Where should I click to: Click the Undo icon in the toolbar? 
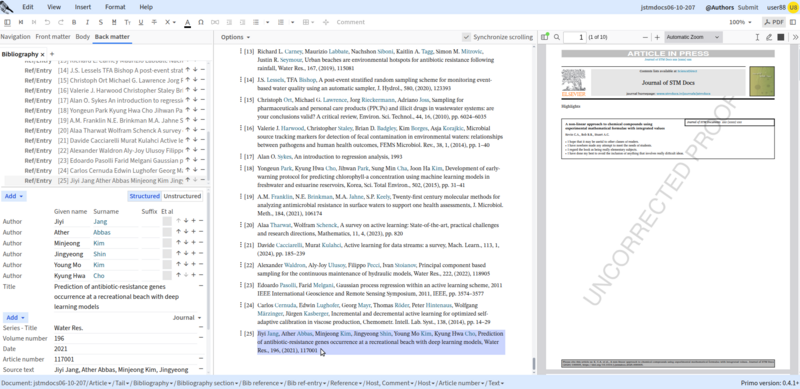47,22
